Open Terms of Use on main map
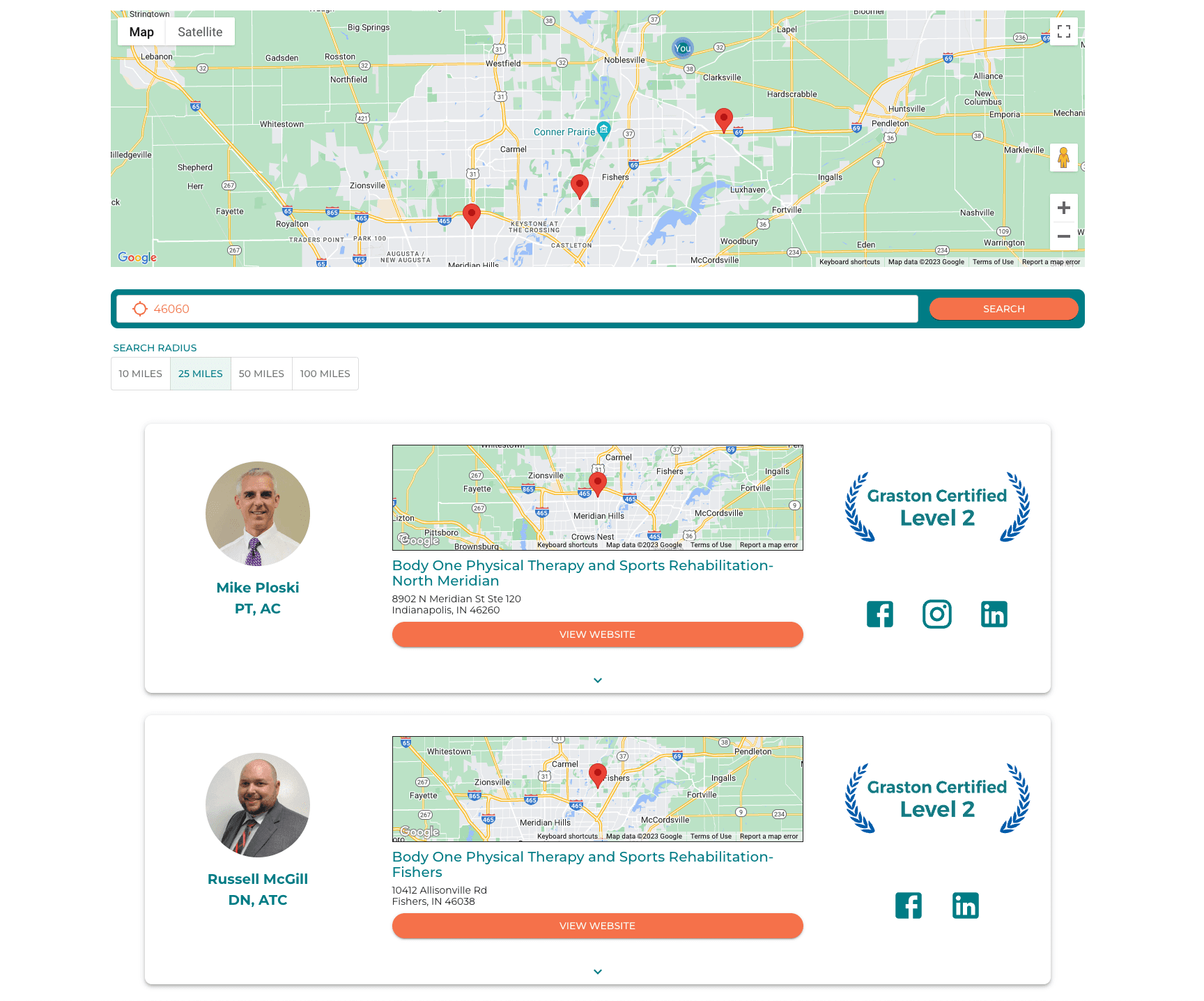1204x1001 pixels. [993, 262]
